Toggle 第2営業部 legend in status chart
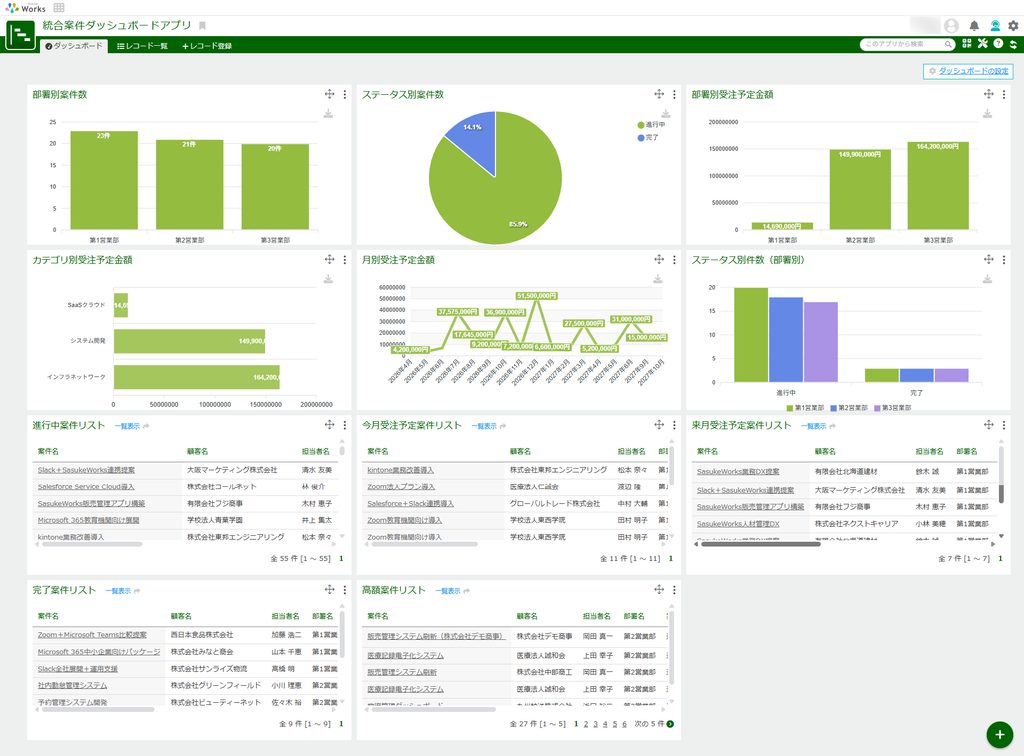 tap(848, 408)
